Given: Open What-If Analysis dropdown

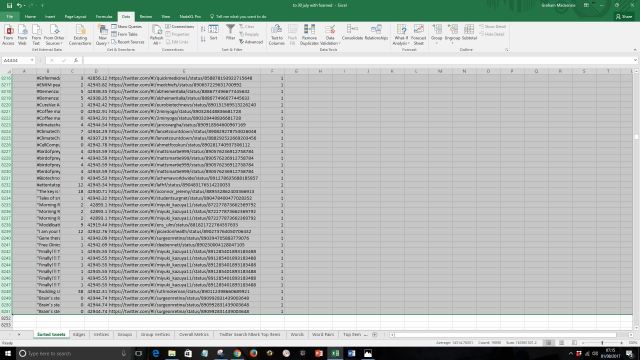Looking at the screenshot, I should [x=401, y=34].
